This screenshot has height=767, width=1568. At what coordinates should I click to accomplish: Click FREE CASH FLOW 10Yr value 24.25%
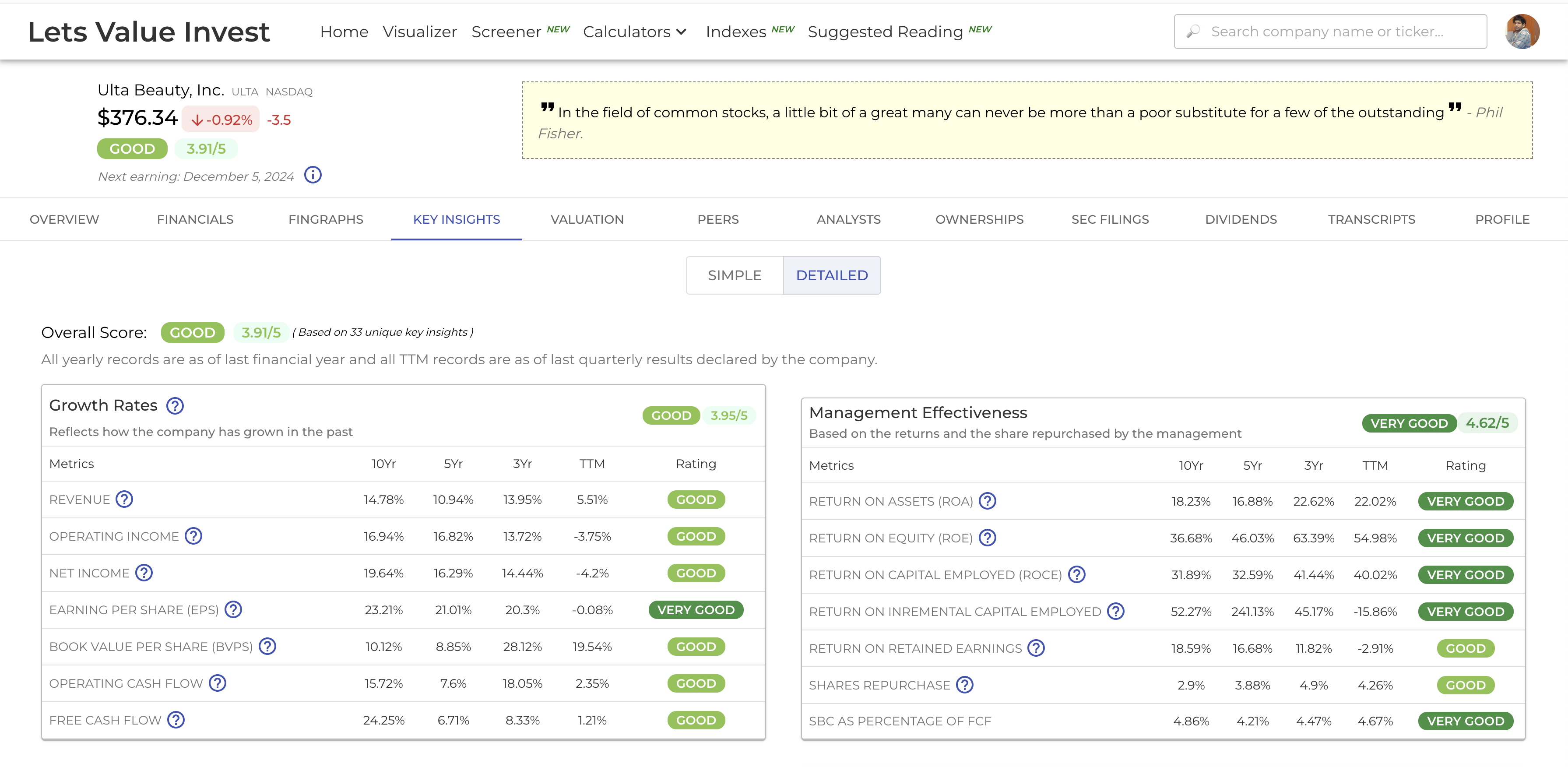(383, 720)
